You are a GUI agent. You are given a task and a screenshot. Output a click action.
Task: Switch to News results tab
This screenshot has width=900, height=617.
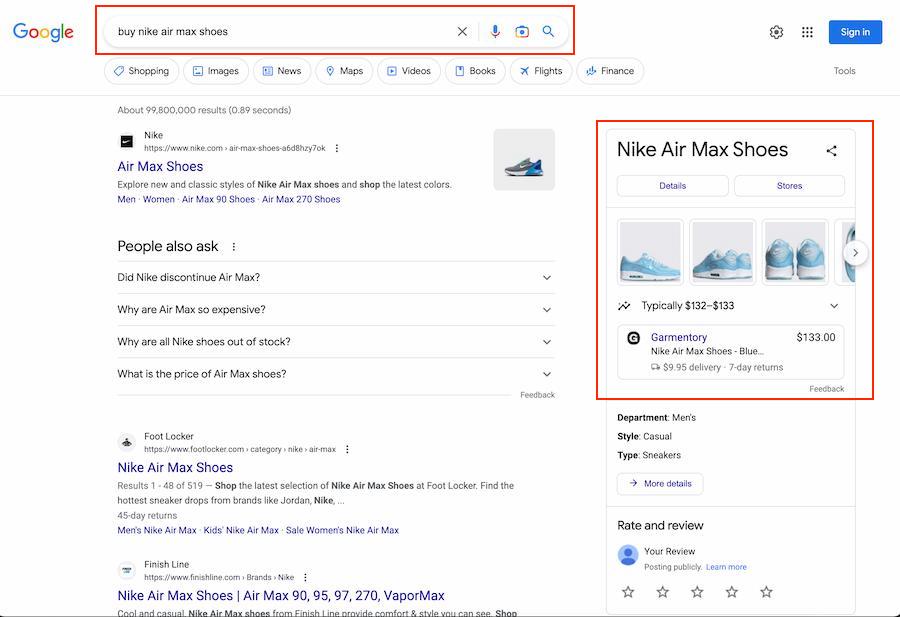click(x=282, y=71)
